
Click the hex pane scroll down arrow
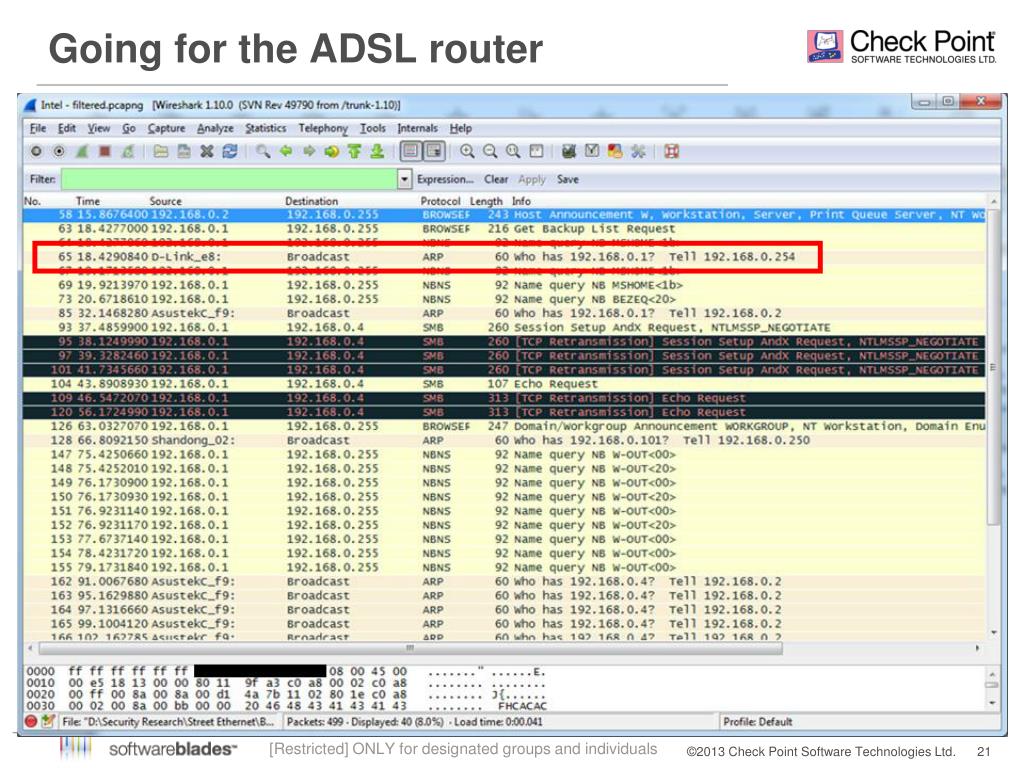(x=993, y=703)
